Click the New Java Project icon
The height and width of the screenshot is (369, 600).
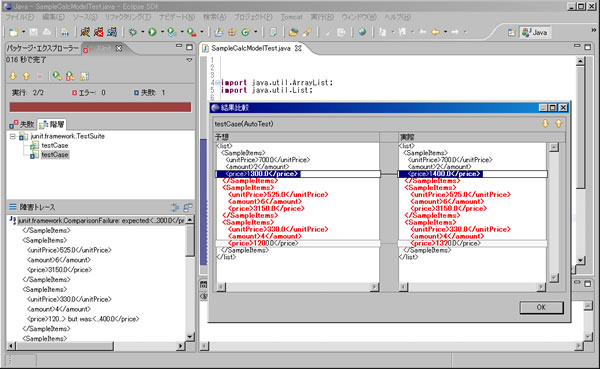pyautogui.click(x=219, y=33)
